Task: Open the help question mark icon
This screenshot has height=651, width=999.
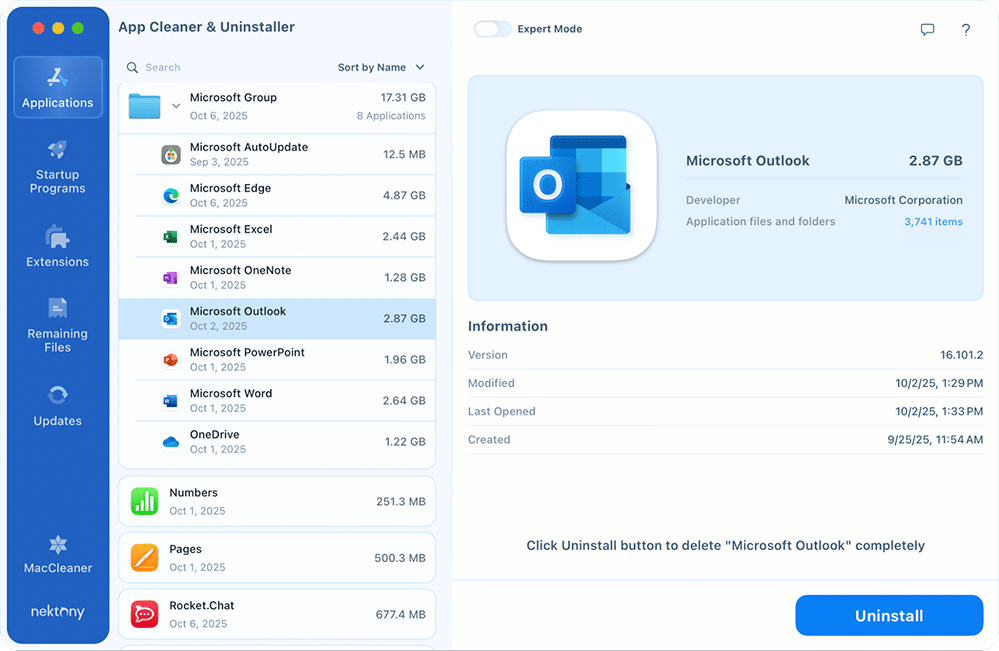Action: [965, 30]
